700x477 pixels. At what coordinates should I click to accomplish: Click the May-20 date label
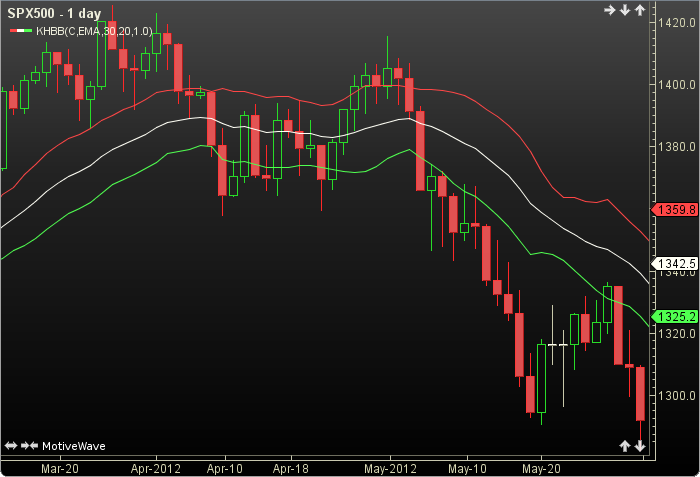[x=541, y=469]
